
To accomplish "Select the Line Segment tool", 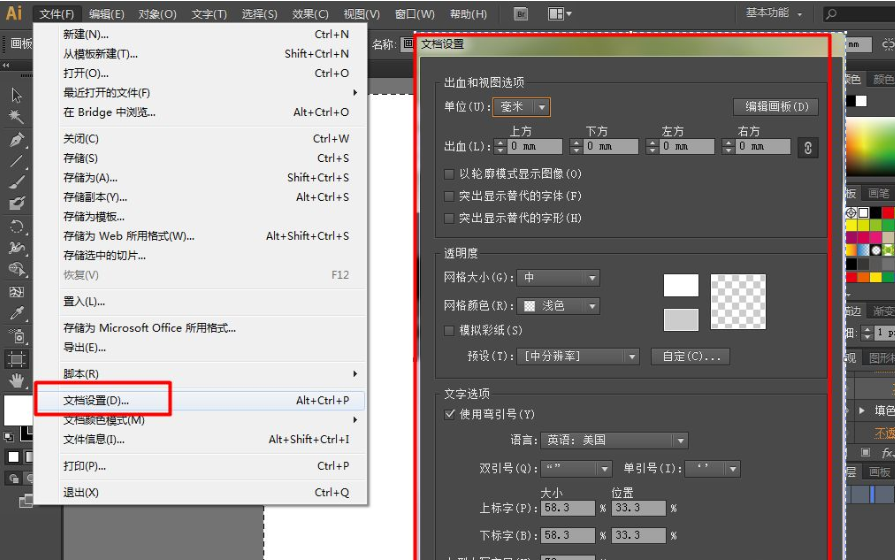I will [x=16, y=161].
